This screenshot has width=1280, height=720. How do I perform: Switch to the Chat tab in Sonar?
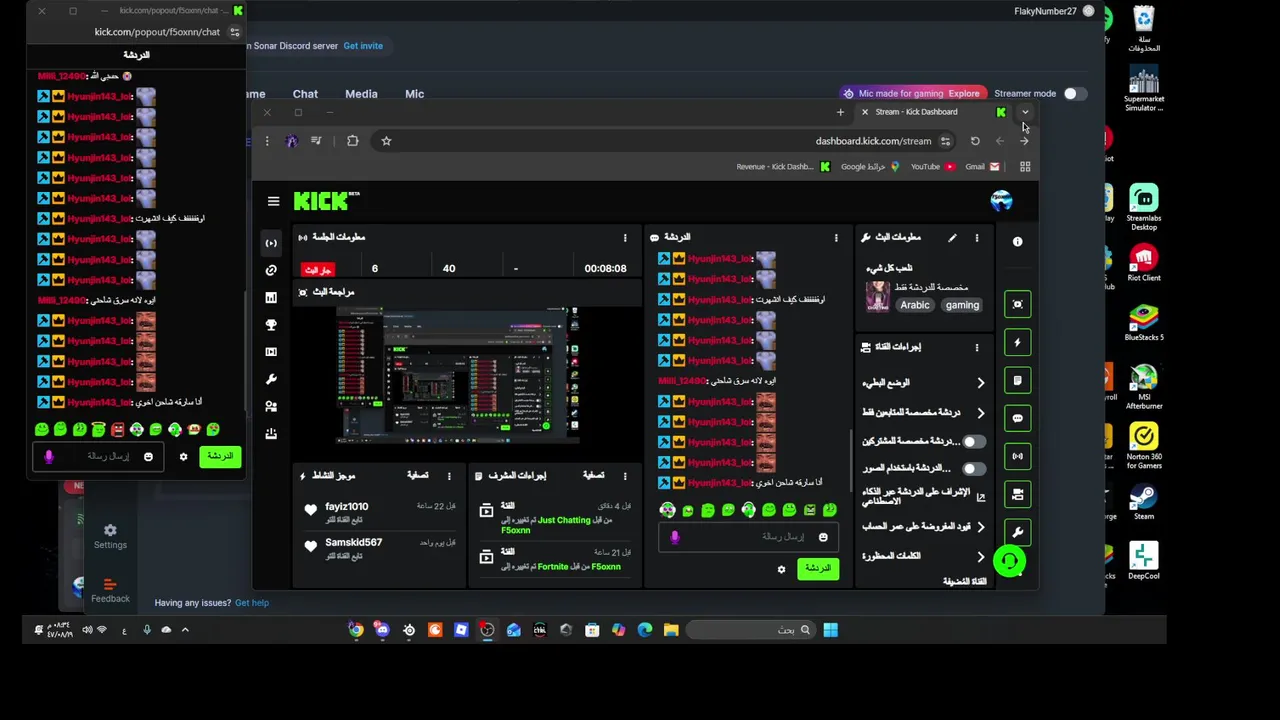[305, 94]
